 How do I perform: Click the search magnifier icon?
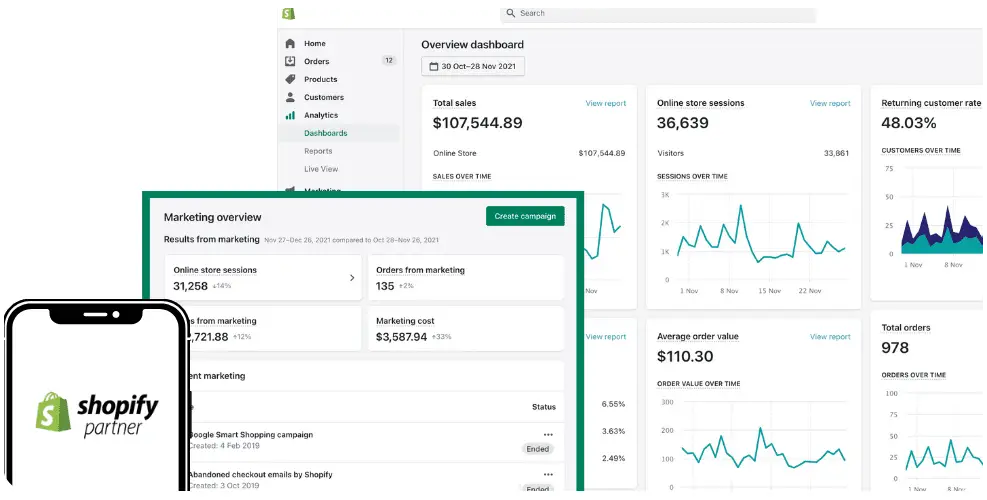coord(511,13)
